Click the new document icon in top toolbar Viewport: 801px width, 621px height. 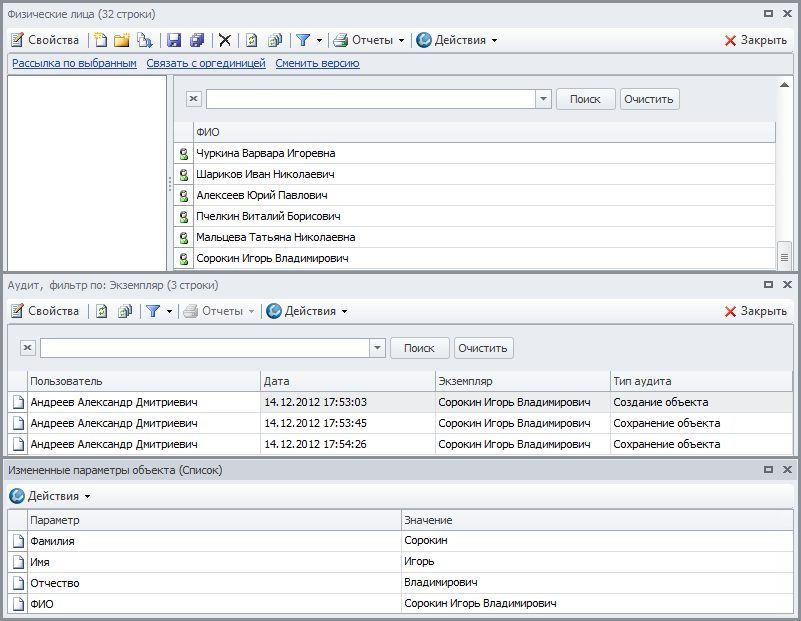(100, 40)
